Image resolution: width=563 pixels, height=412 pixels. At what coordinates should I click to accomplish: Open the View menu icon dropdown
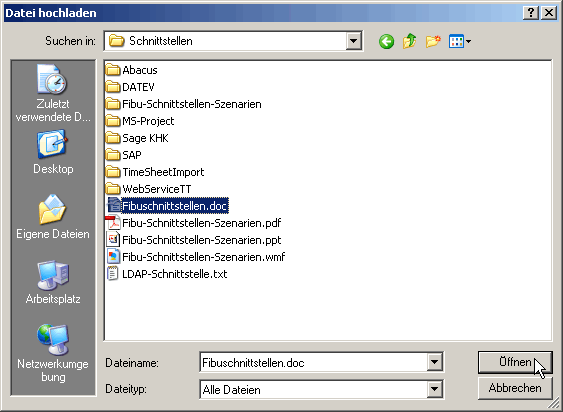pyautogui.click(x=460, y=41)
